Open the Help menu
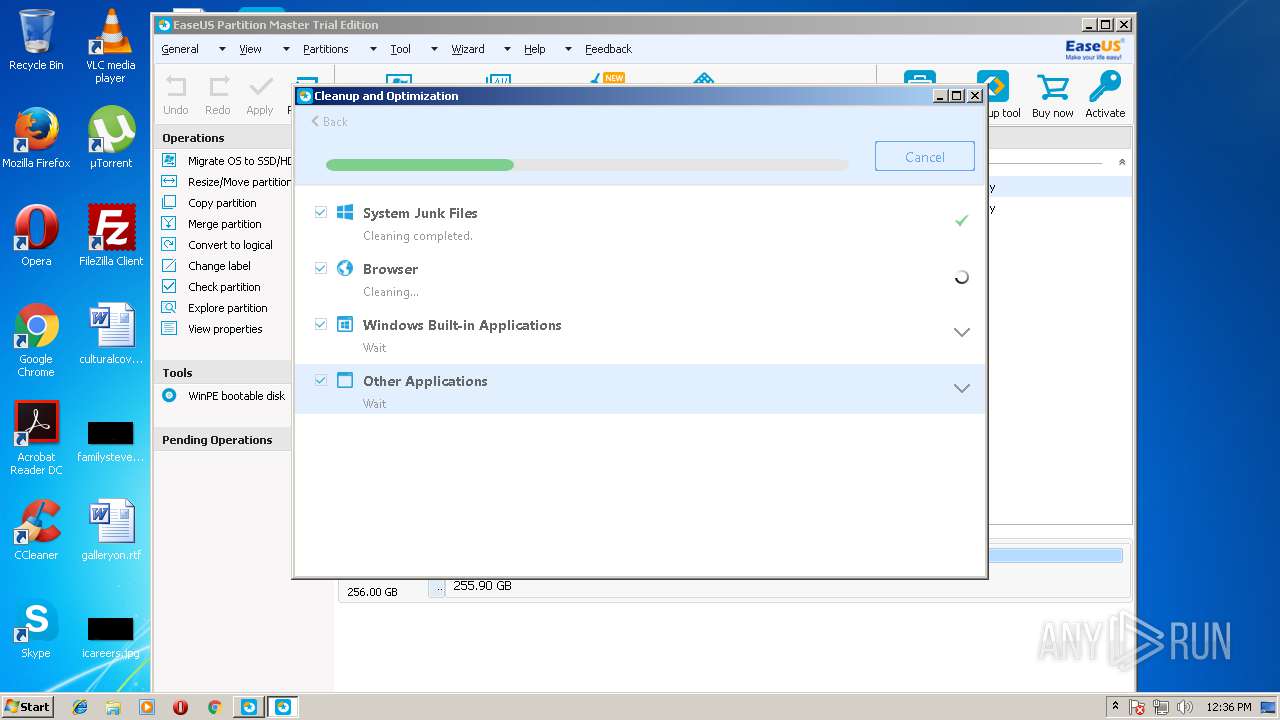The image size is (1280, 720). [x=535, y=49]
